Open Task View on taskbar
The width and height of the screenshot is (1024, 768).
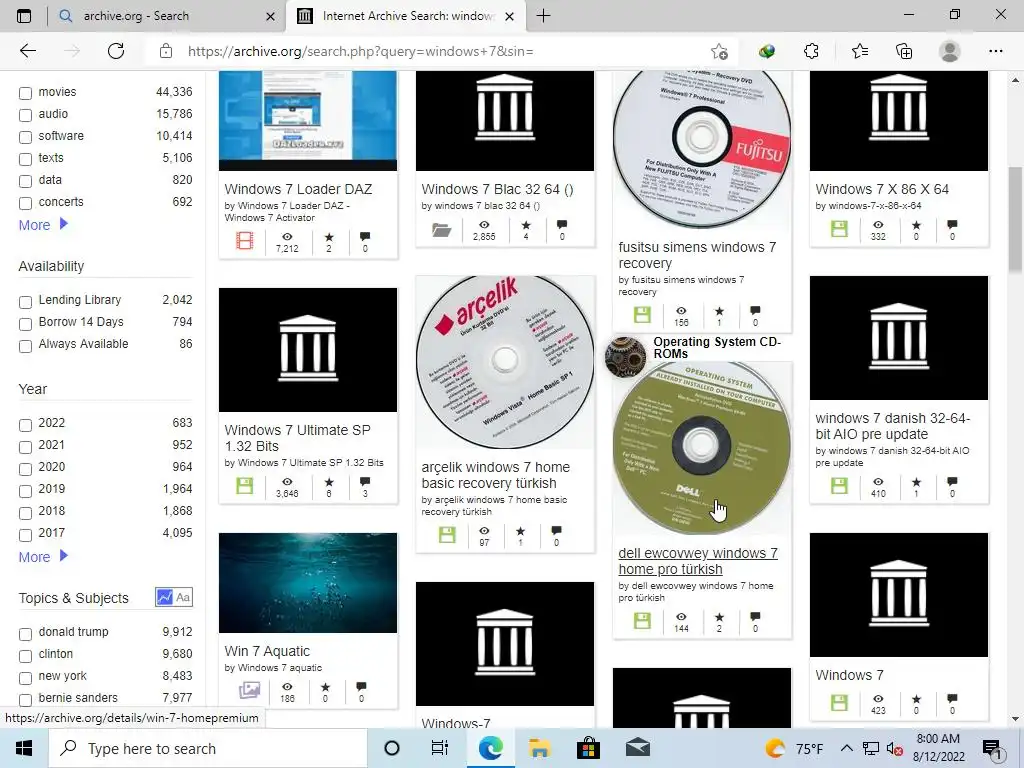tap(440, 748)
